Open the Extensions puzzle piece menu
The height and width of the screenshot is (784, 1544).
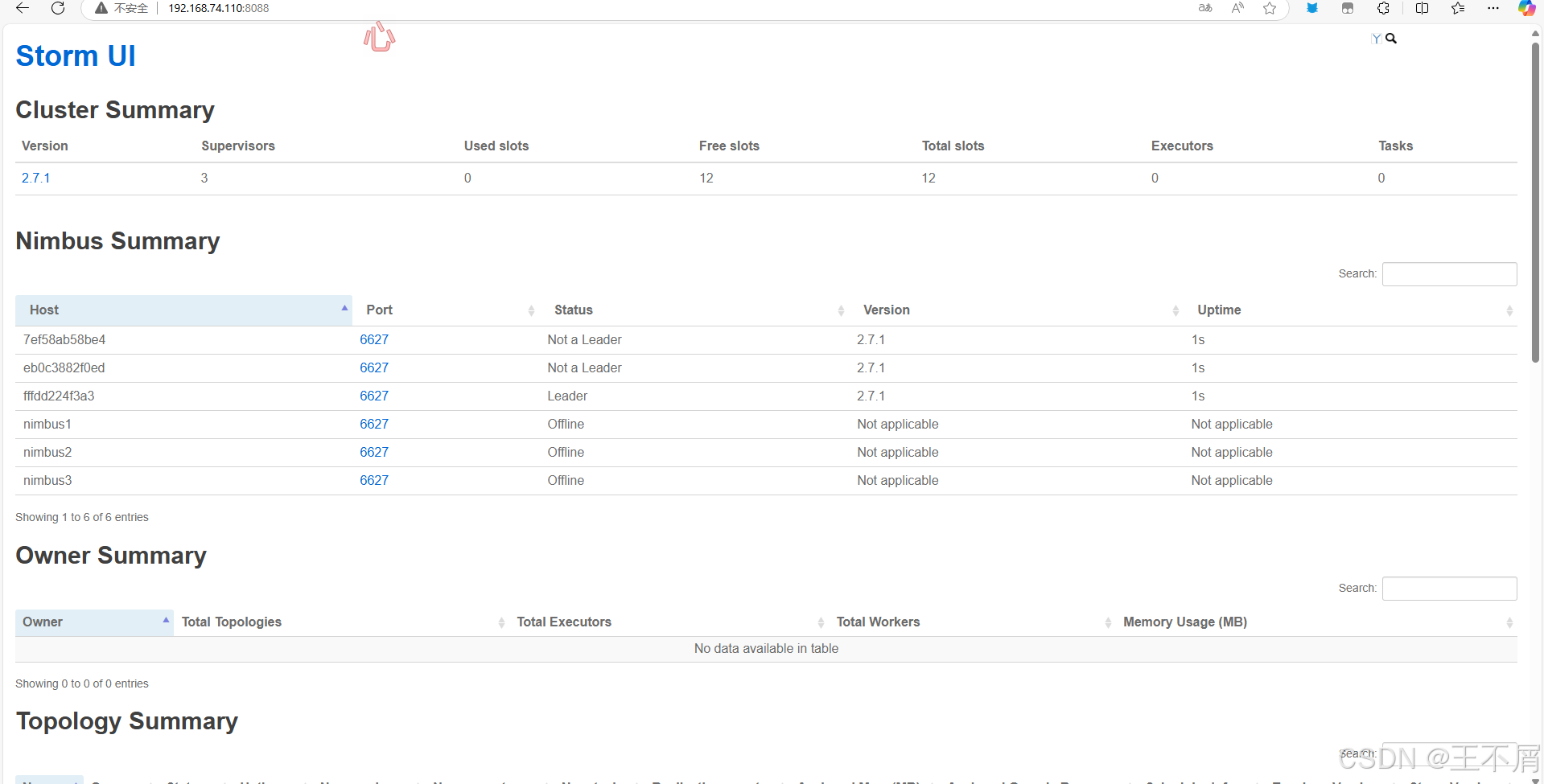pyautogui.click(x=1383, y=8)
